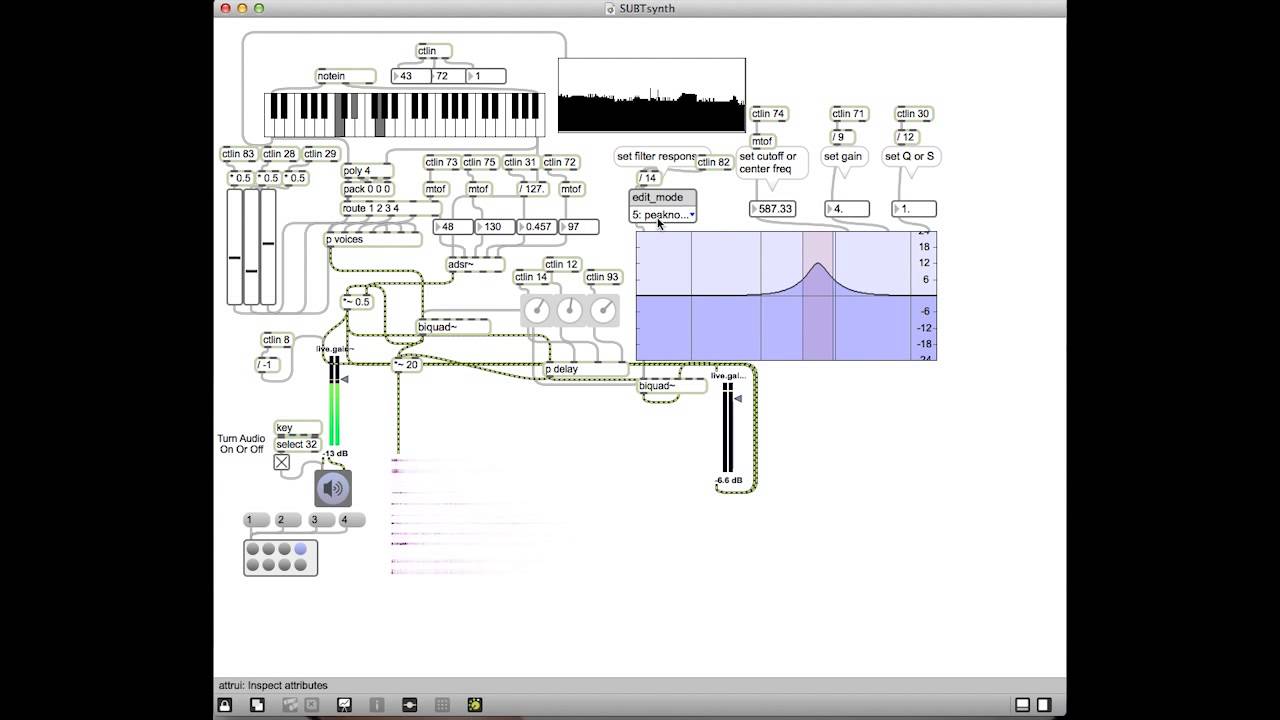
Task: Select the 'set Q or S' message box
Action: tap(910, 157)
